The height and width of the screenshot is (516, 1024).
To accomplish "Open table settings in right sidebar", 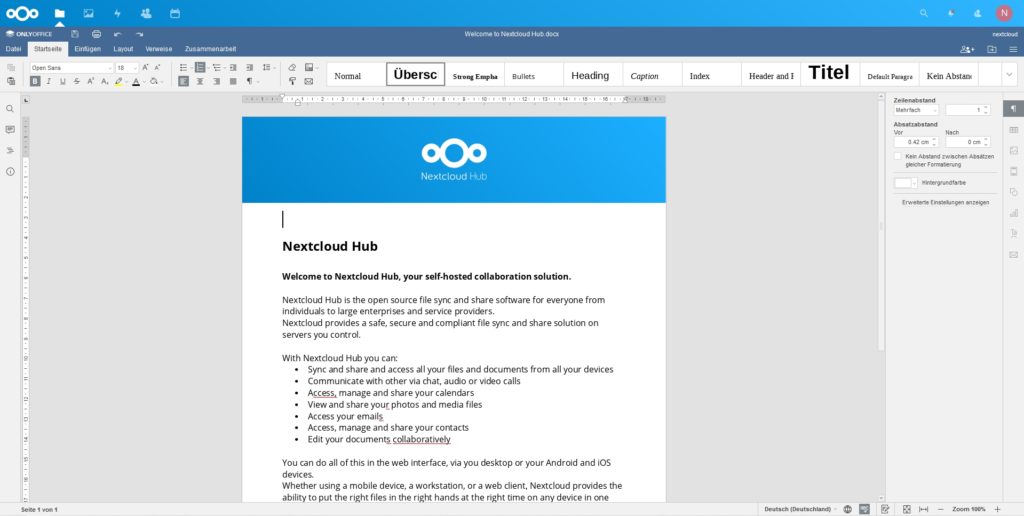I will (x=1014, y=130).
